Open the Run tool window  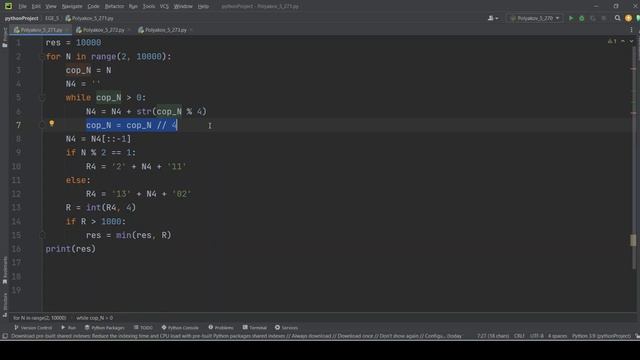(69, 328)
